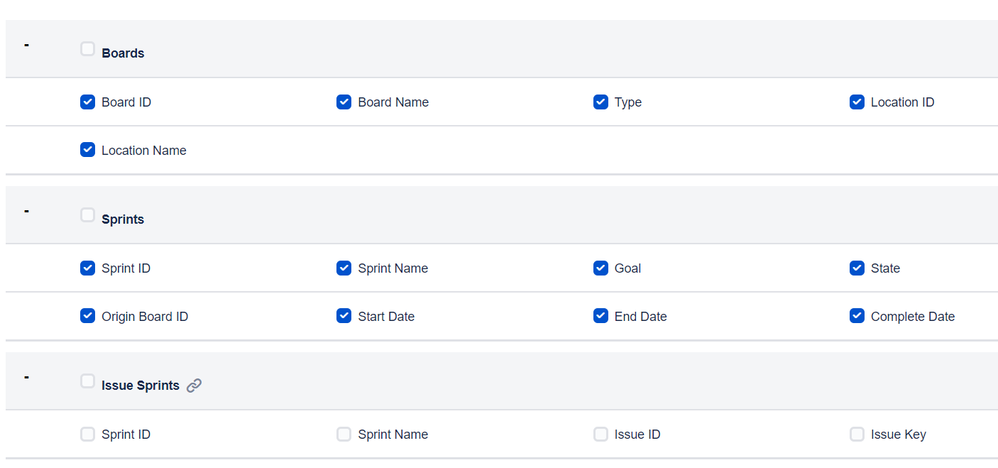This screenshot has height=468, width=998.
Task: Enable the Issue ID field
Action: [x=601, y=434]
